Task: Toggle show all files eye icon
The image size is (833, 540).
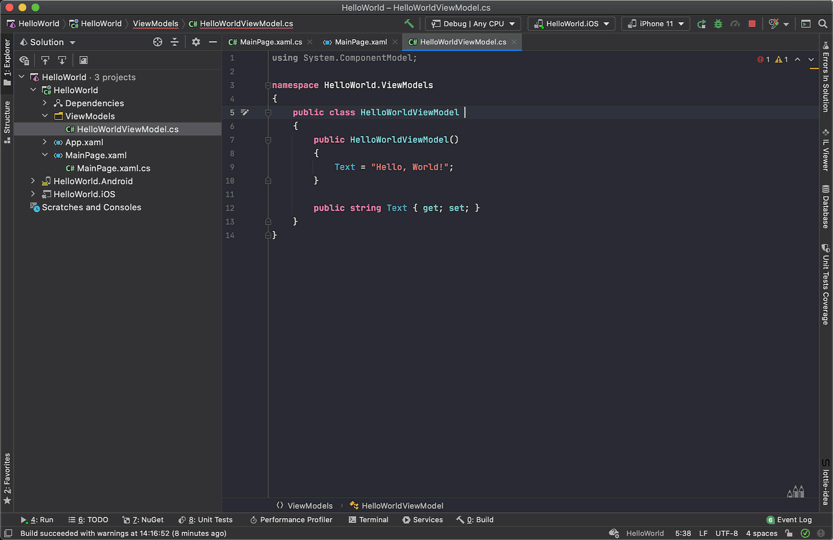Action: [x=24, y=60]
